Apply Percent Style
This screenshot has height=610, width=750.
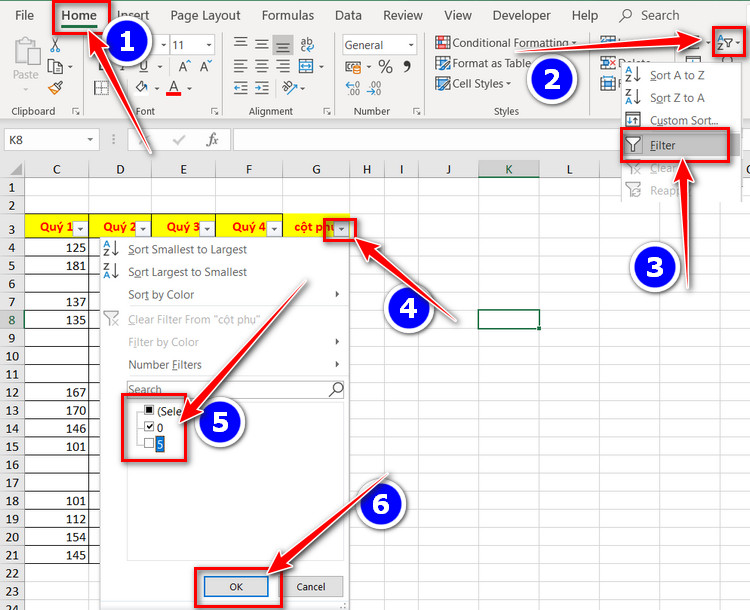pyautogui.click(x=386, y=67)
